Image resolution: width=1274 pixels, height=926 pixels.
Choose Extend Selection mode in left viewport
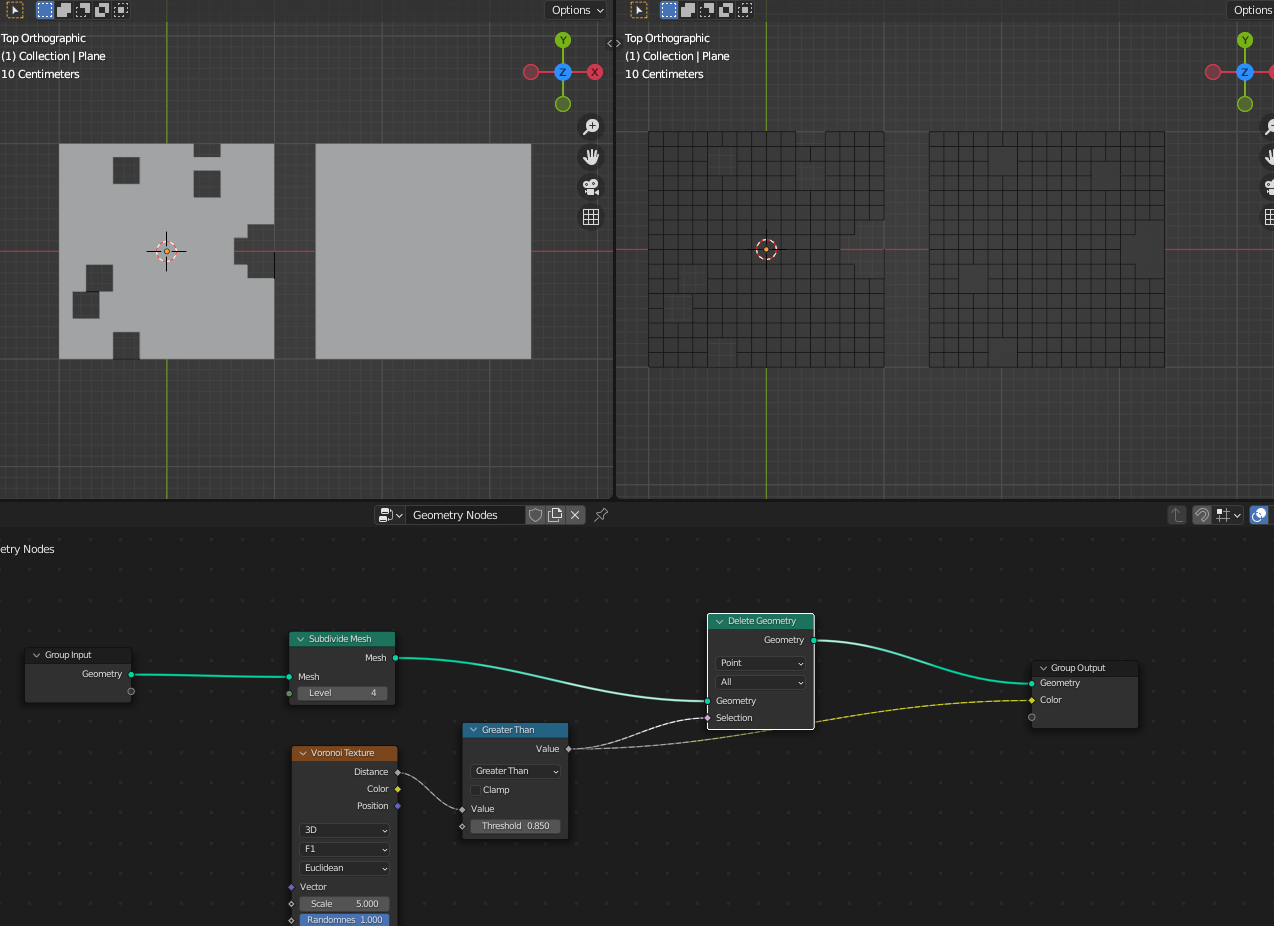[64, 10]
